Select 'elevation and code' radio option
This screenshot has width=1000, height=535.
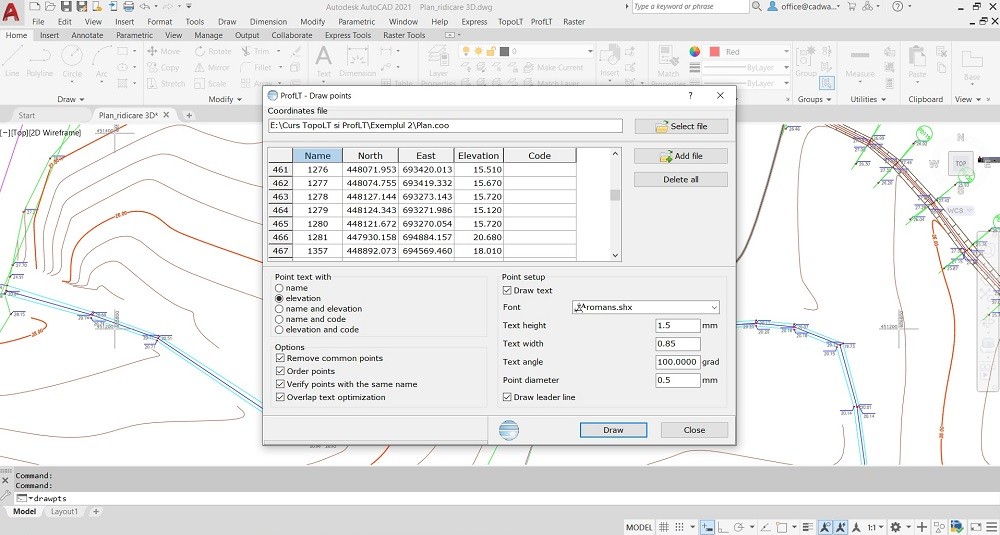pos(279,330)
